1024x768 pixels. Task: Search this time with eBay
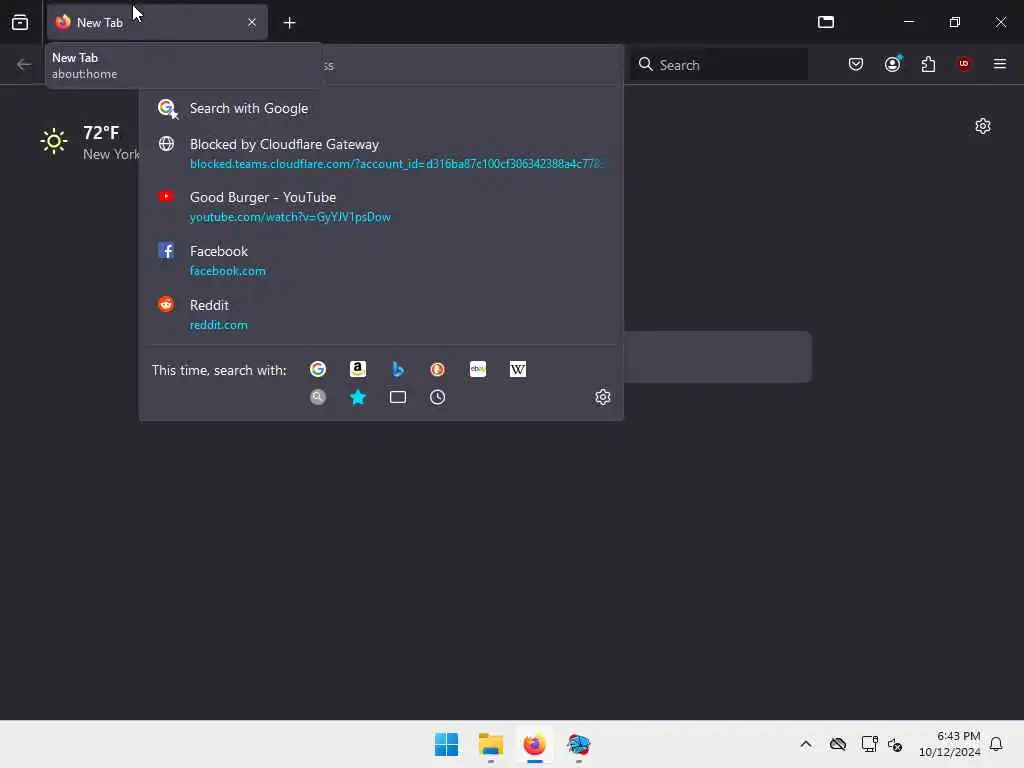[478, 370]
